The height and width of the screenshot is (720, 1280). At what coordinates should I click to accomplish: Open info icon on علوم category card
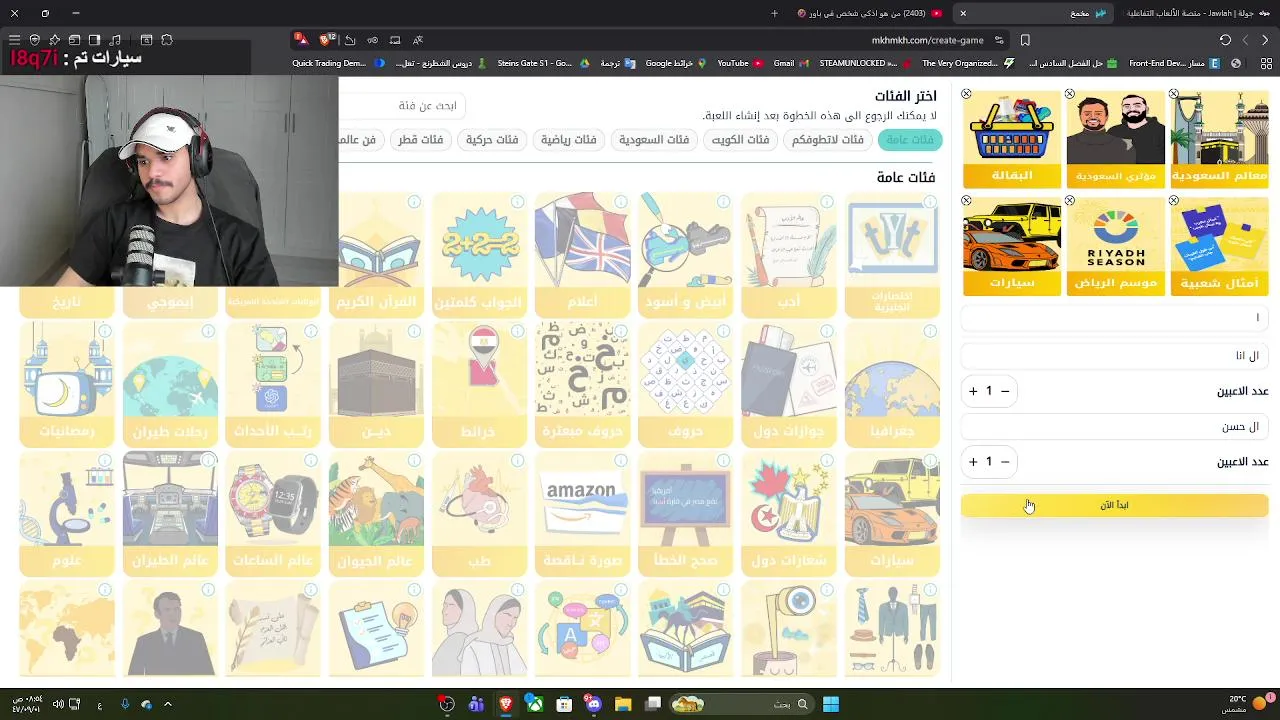[105, 461]
